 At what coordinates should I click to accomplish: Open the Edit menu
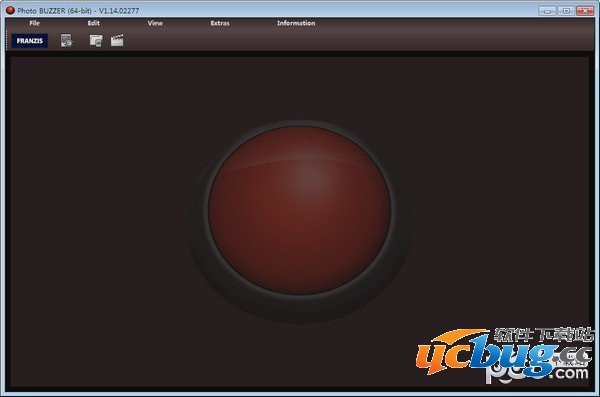point(93,23)
